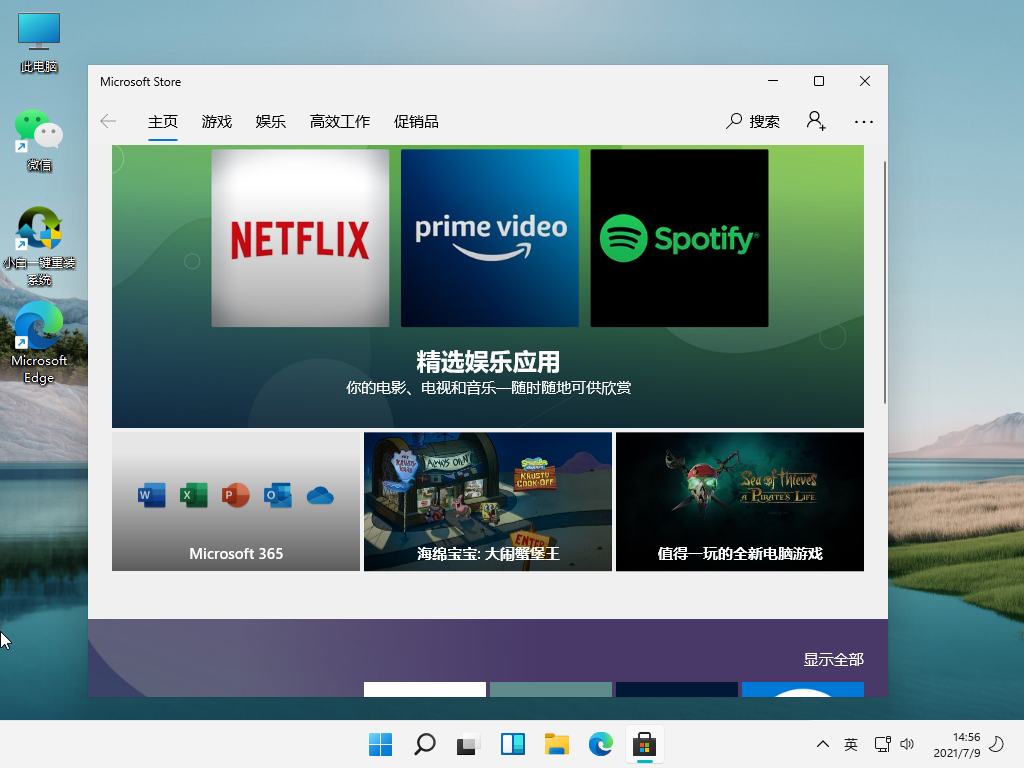The width and height of the screenshot is (1024, 768).
Task: Click the 精选娱乐应用 banner title
Action: 488,362
